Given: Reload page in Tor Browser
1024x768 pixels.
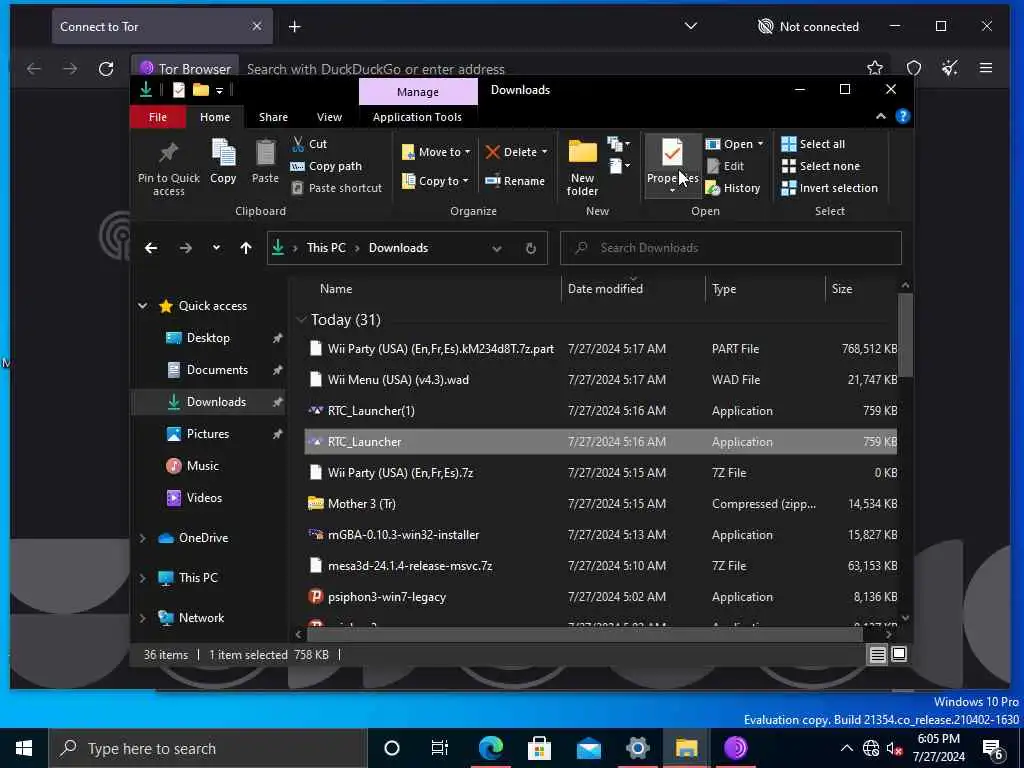Looking at the screenshot, I should click(x=106, y=69).
